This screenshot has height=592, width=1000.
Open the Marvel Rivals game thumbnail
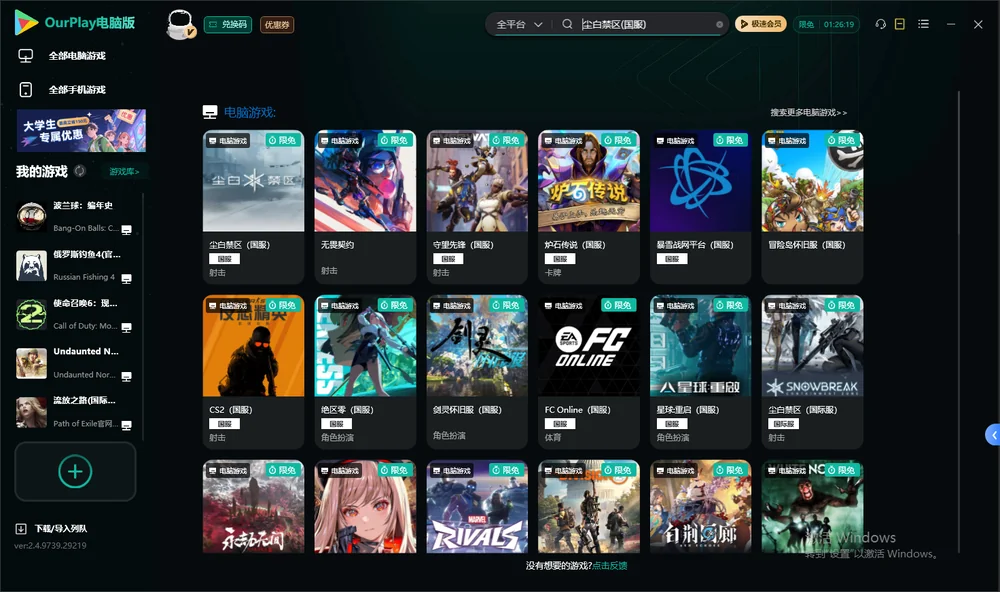click(x=477, y=507)
